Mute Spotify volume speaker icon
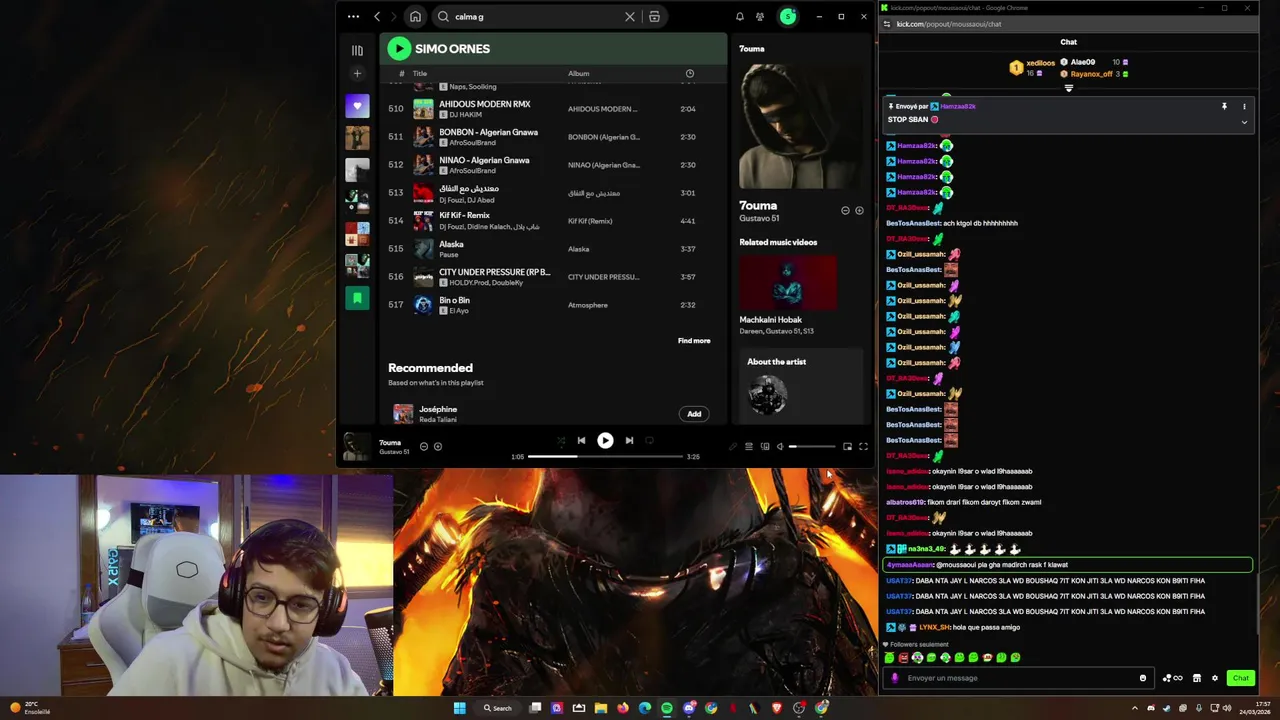This screenshot has width=1280, height=720. 781,447
